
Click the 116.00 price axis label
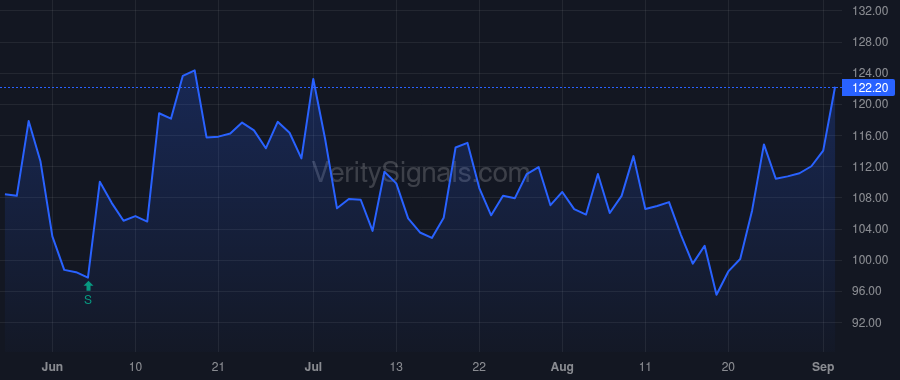point(870,135)
